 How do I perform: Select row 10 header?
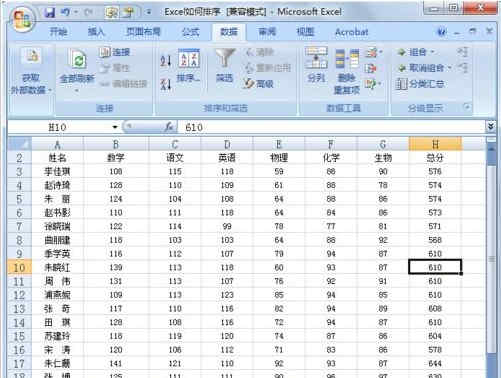[19, 267]
